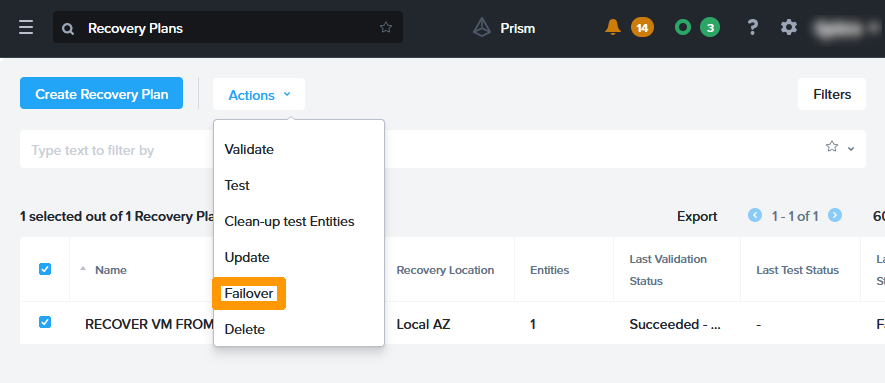
Task: Open the Filters panel button
Action: [x=832, y=94]
